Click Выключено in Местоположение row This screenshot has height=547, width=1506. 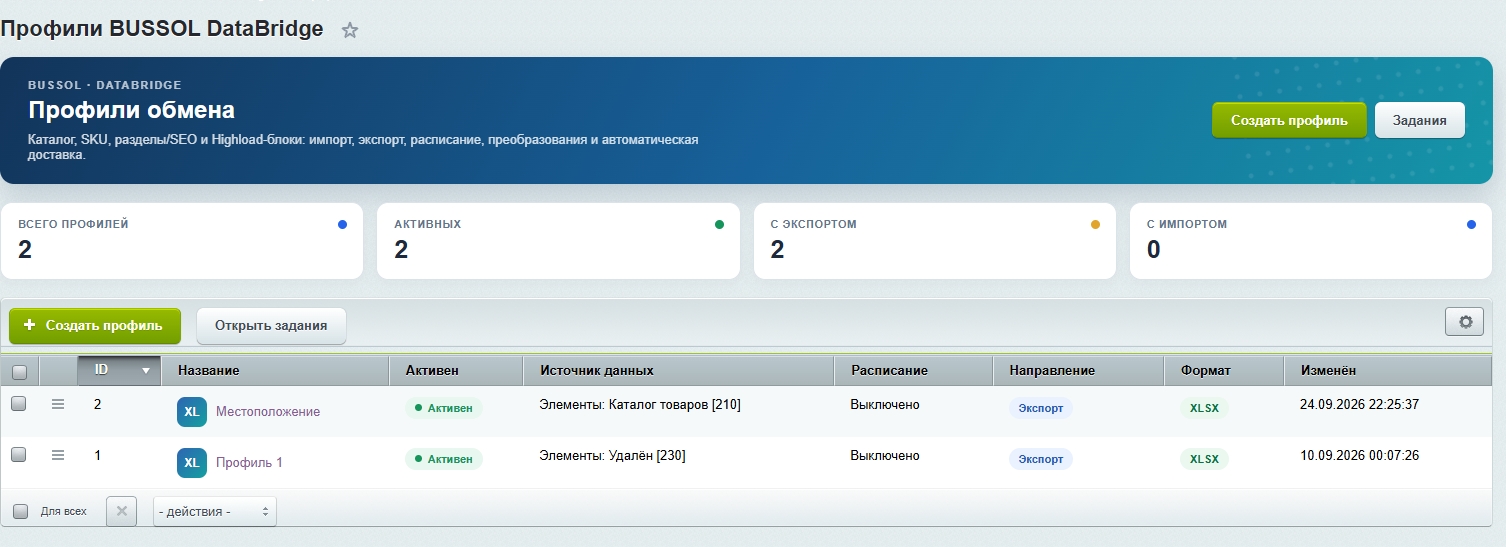pos(885,404)
